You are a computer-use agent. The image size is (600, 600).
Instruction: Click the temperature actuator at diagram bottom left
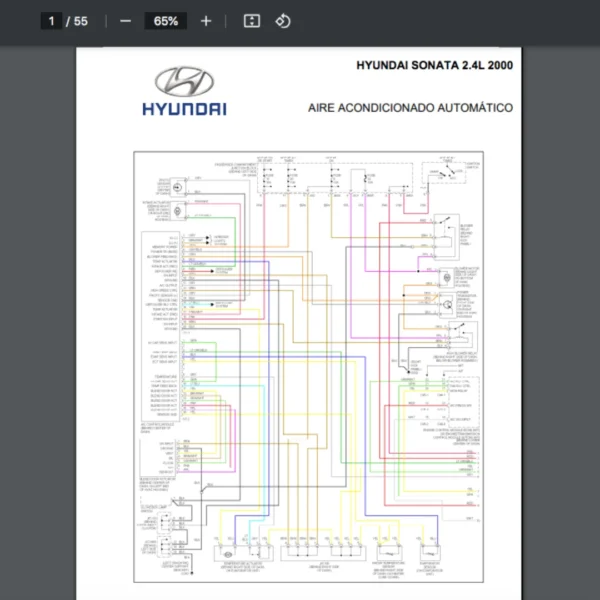click(x=228, y=551)
